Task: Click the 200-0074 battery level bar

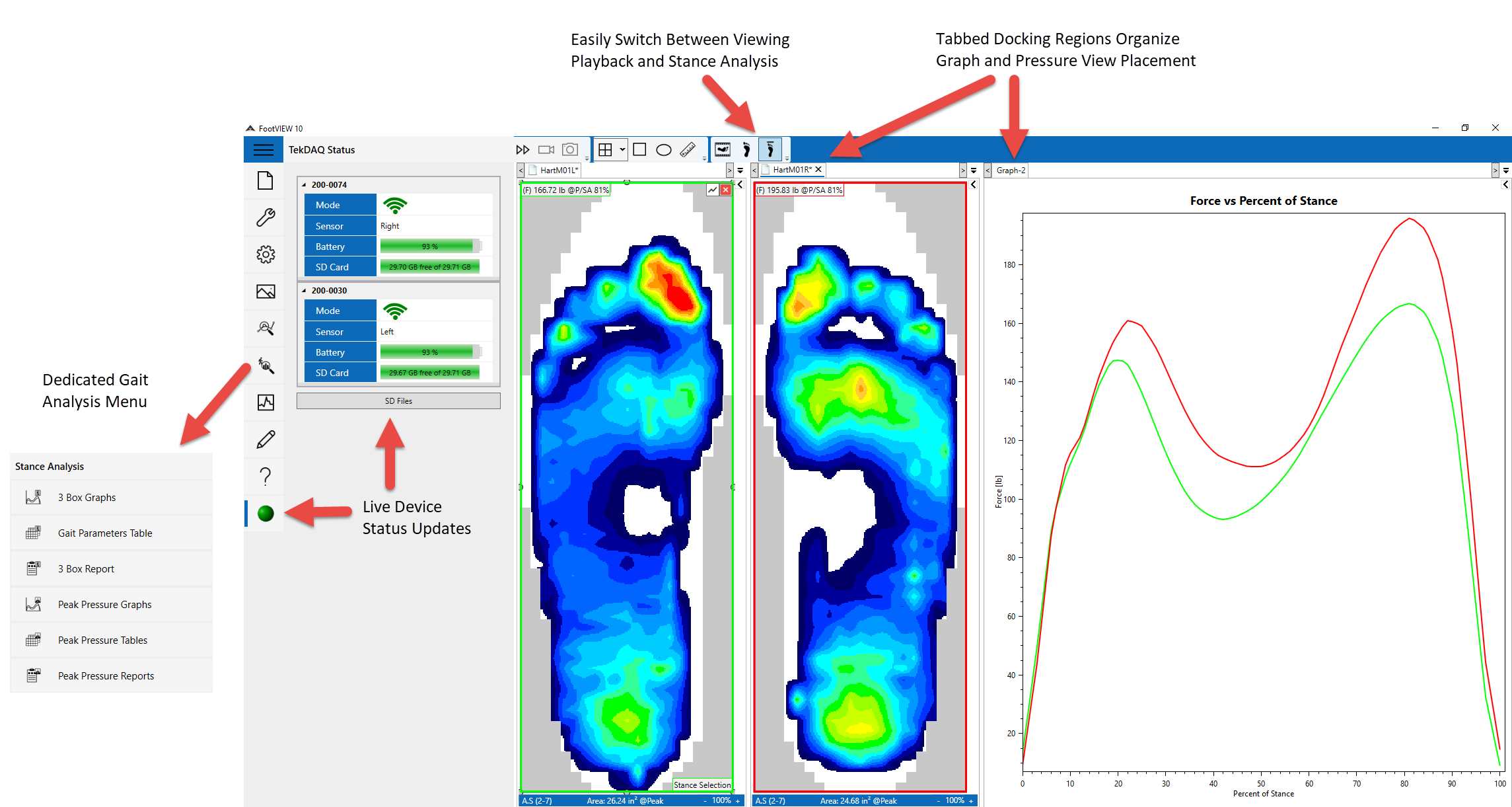Action: [431, 246]
